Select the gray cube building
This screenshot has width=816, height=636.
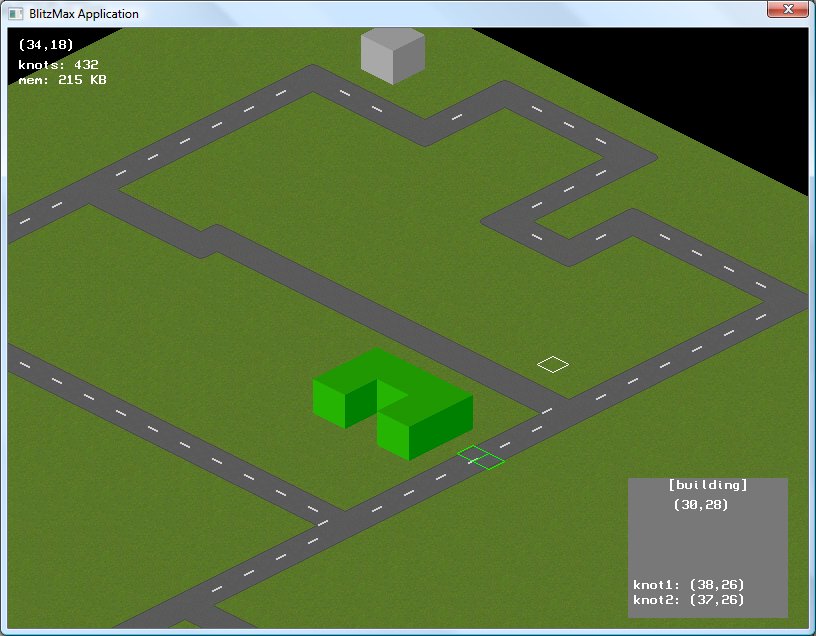point(393,56)
